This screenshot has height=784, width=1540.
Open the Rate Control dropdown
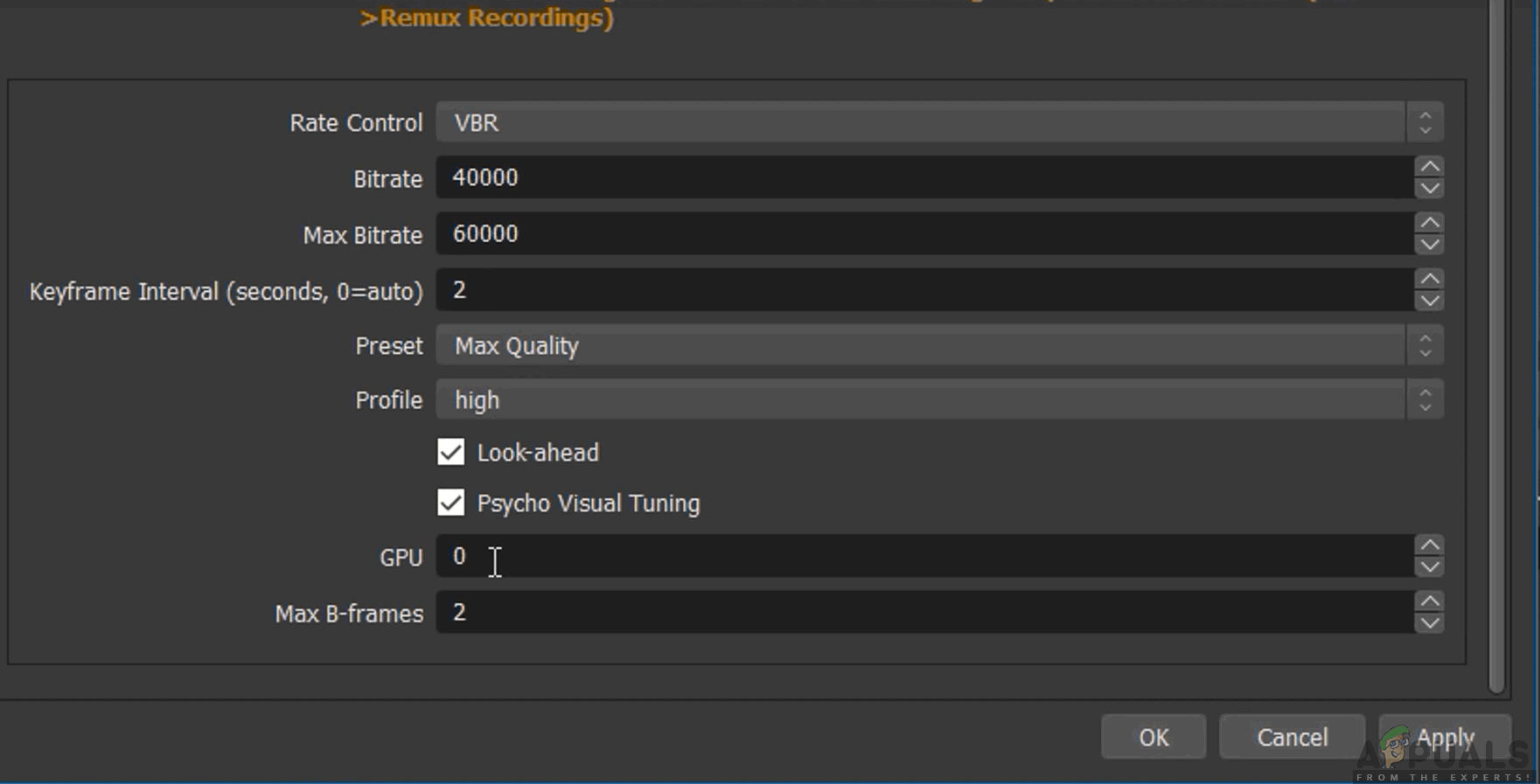(x=939, y=122)
